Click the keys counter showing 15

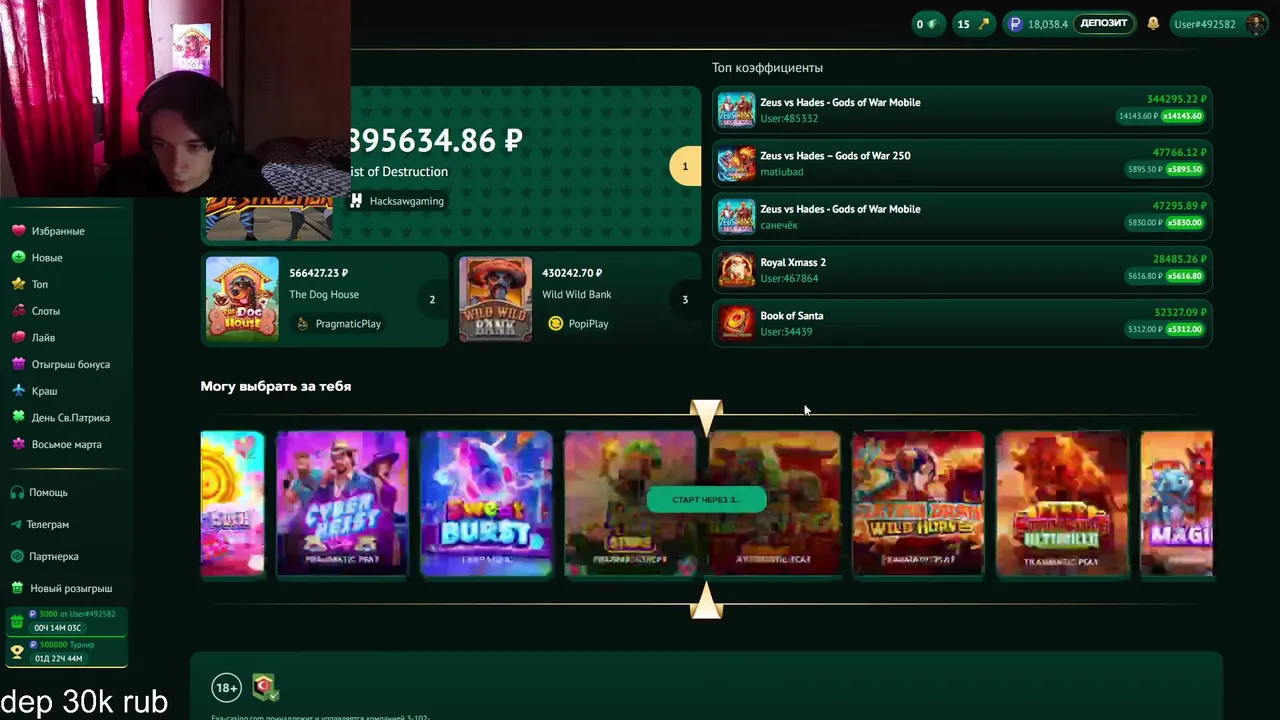pyautogui.click(x=973, y=24)
